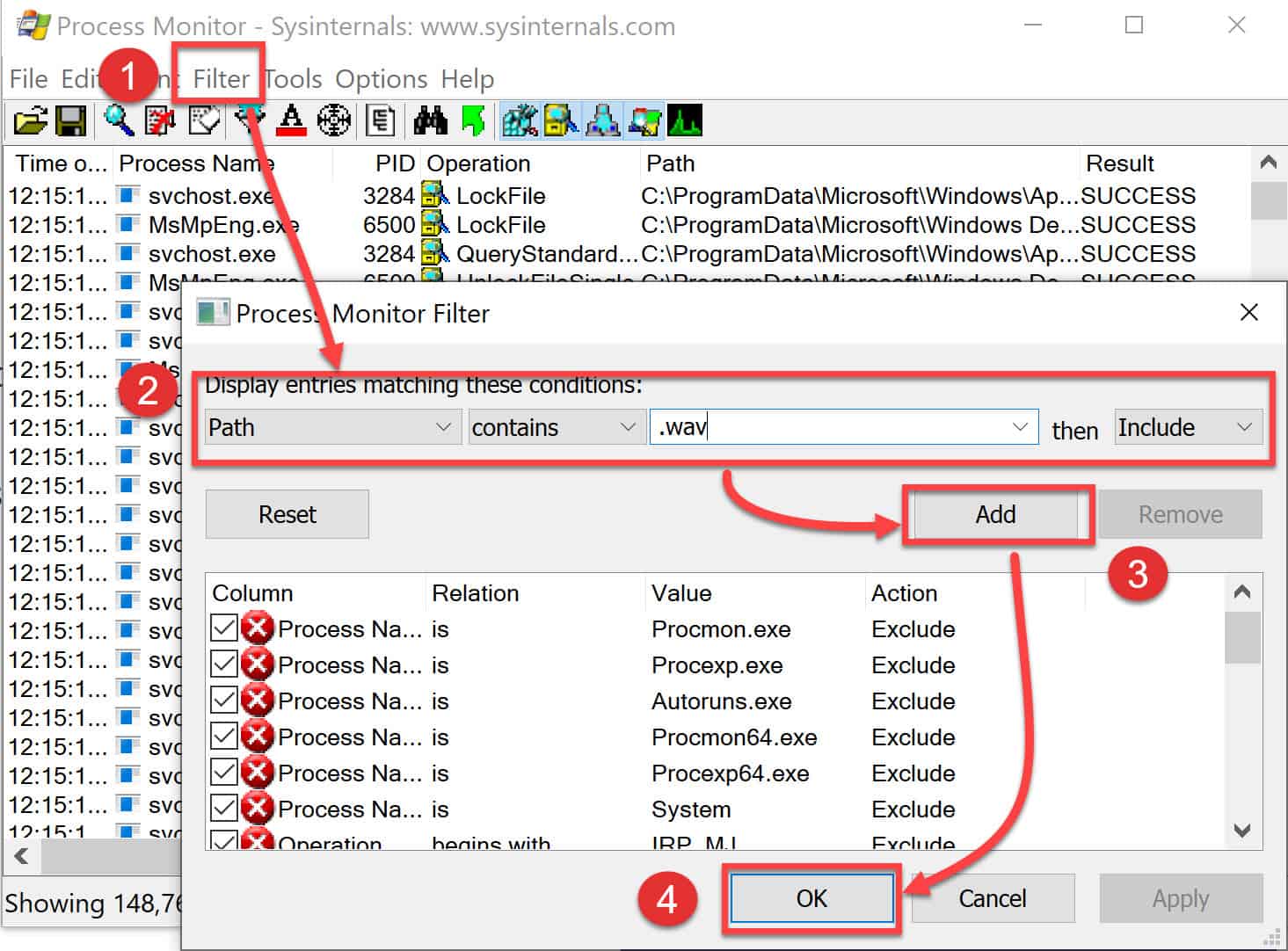The width and height of the screenshot is (1288, 951).
Task: Toggle Show Network Activity icon
Action: (x=602, y=120)
